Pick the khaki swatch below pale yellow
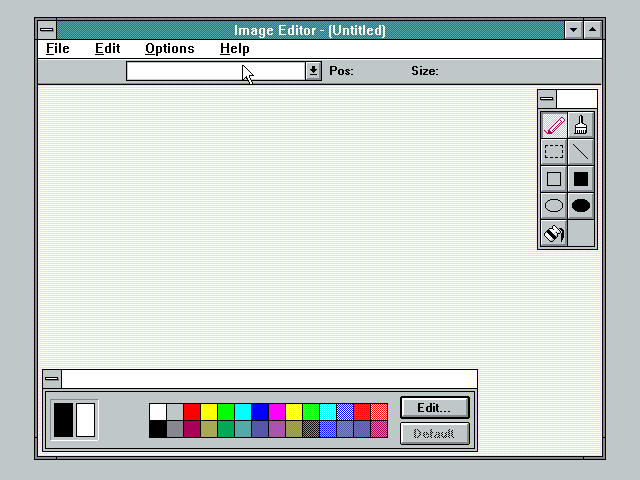The image size is (640, 480). (294, 429)
